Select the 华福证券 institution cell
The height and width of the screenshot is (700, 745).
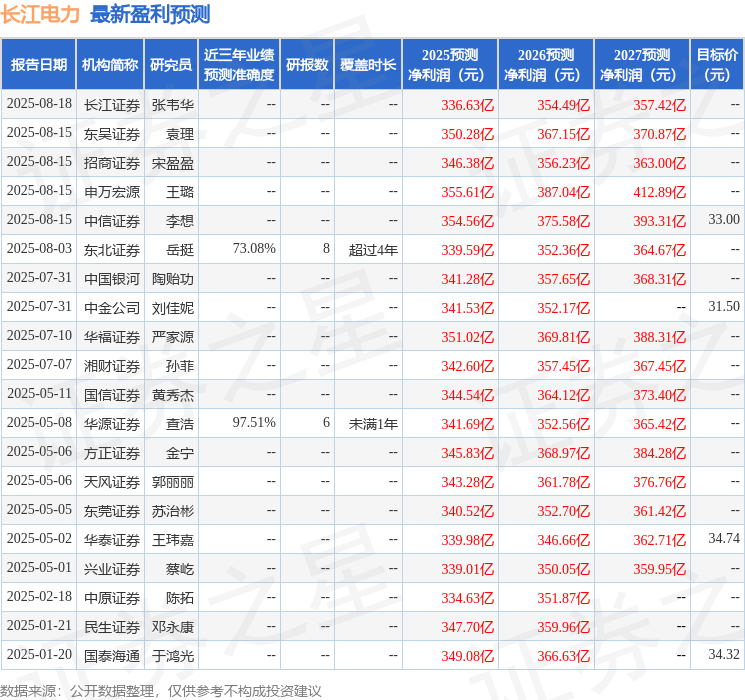click(112, 337)
